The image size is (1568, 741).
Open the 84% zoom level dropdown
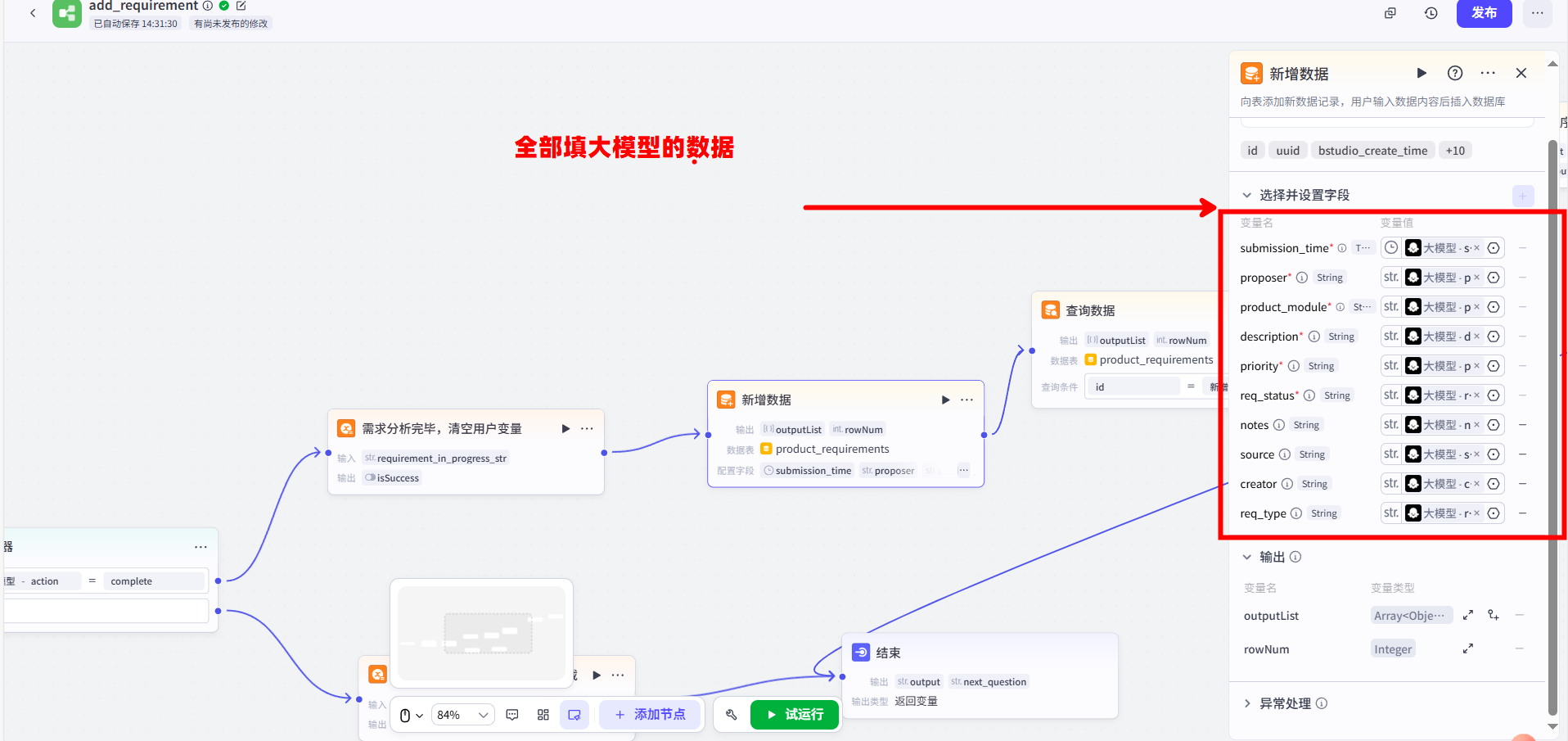(x=462, y=715)
